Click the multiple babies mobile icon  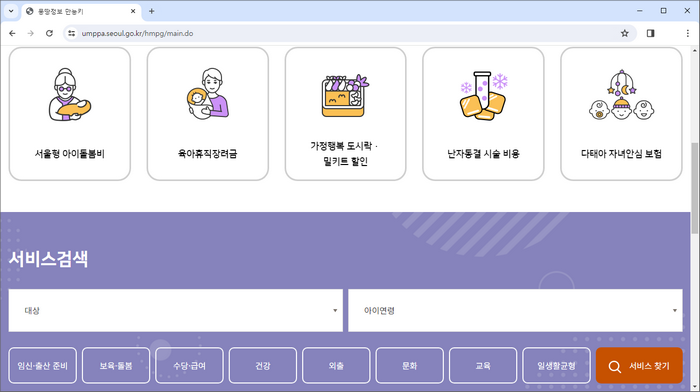coord(621,95)
